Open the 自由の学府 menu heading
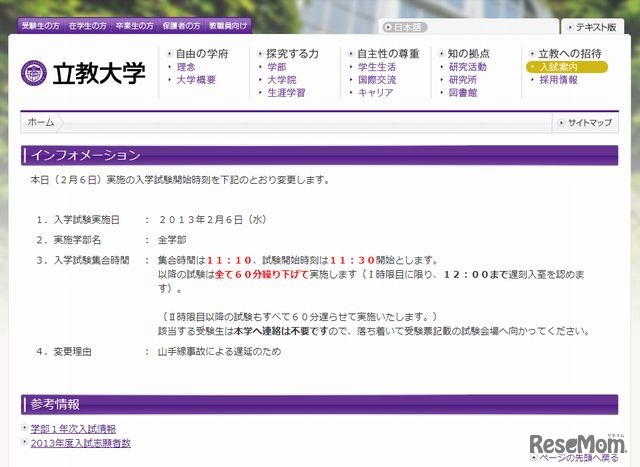Viewport: 640px width, 467px height. (x=202, y=53)
